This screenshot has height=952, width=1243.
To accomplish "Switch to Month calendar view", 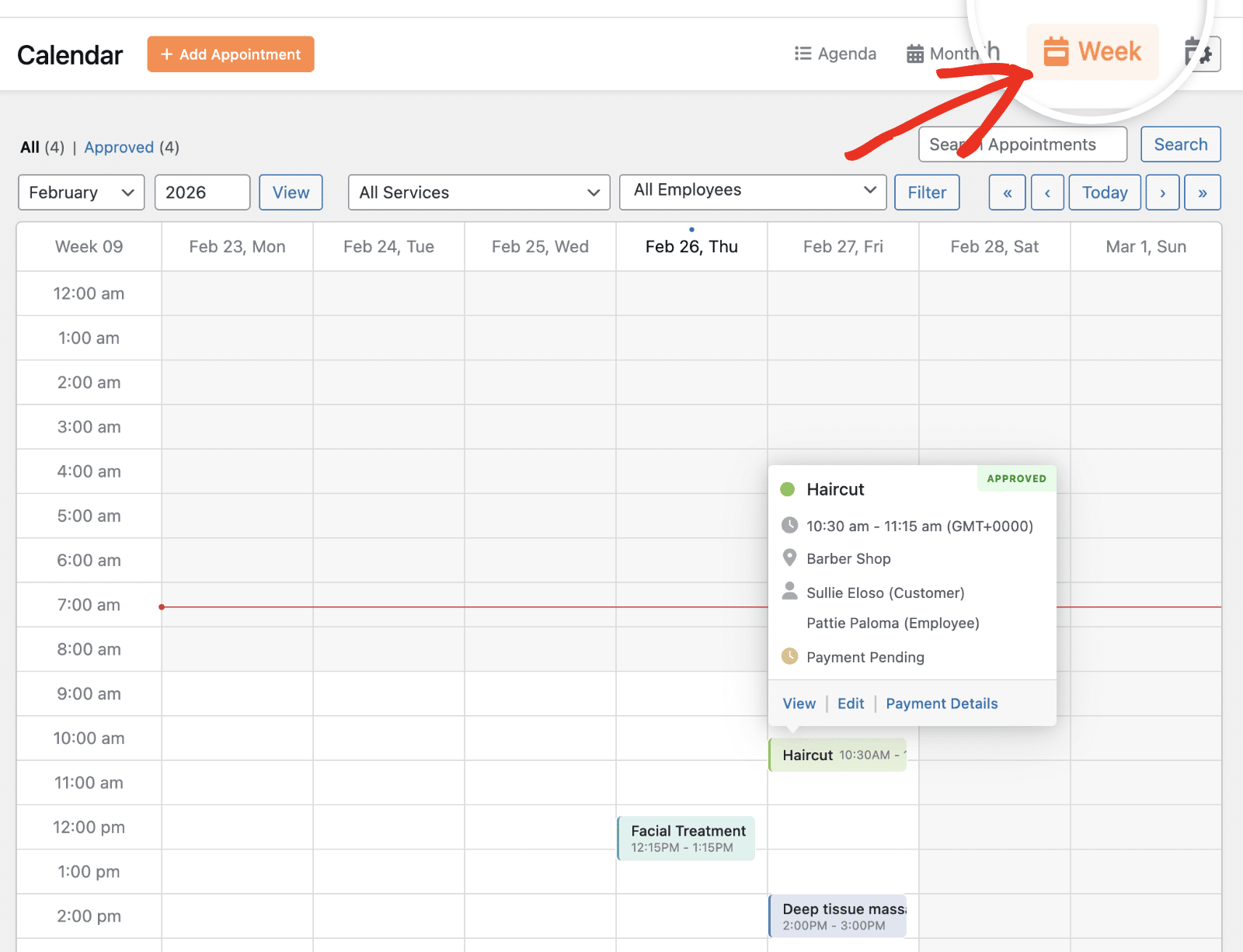I will [x=943, y=54].
